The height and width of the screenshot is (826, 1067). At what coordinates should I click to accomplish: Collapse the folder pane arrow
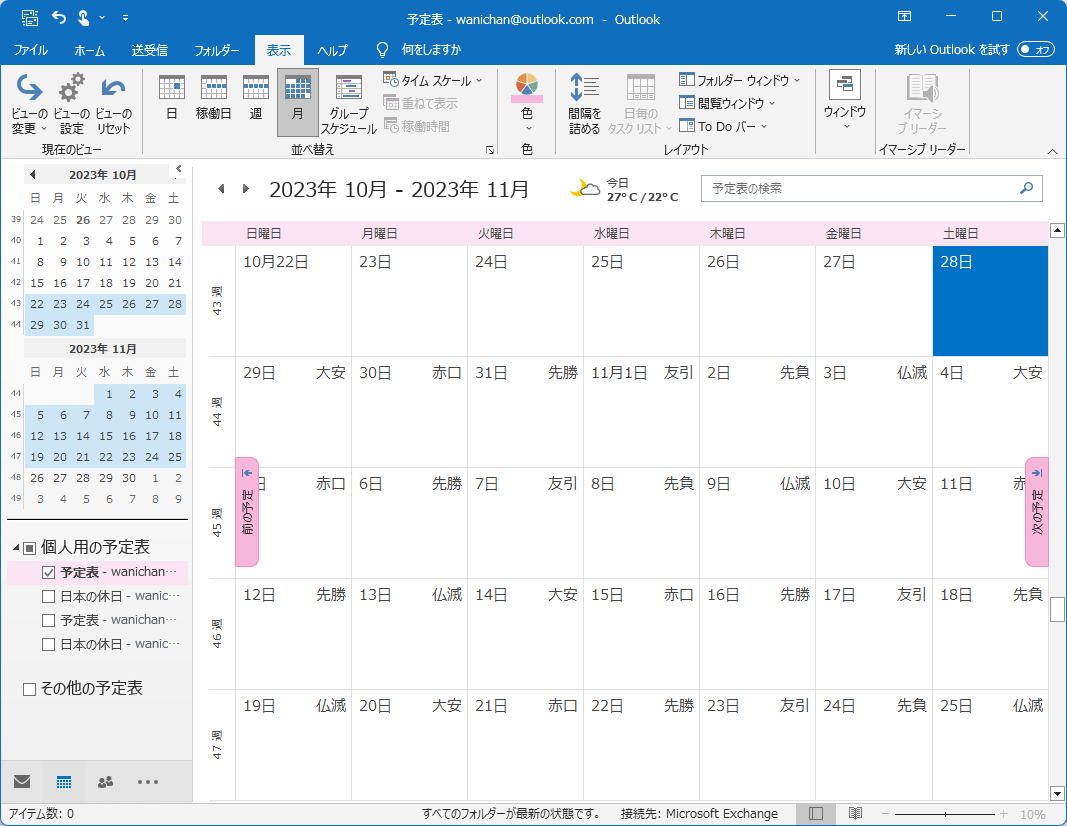pyautogui.click(x=178, y=168)
